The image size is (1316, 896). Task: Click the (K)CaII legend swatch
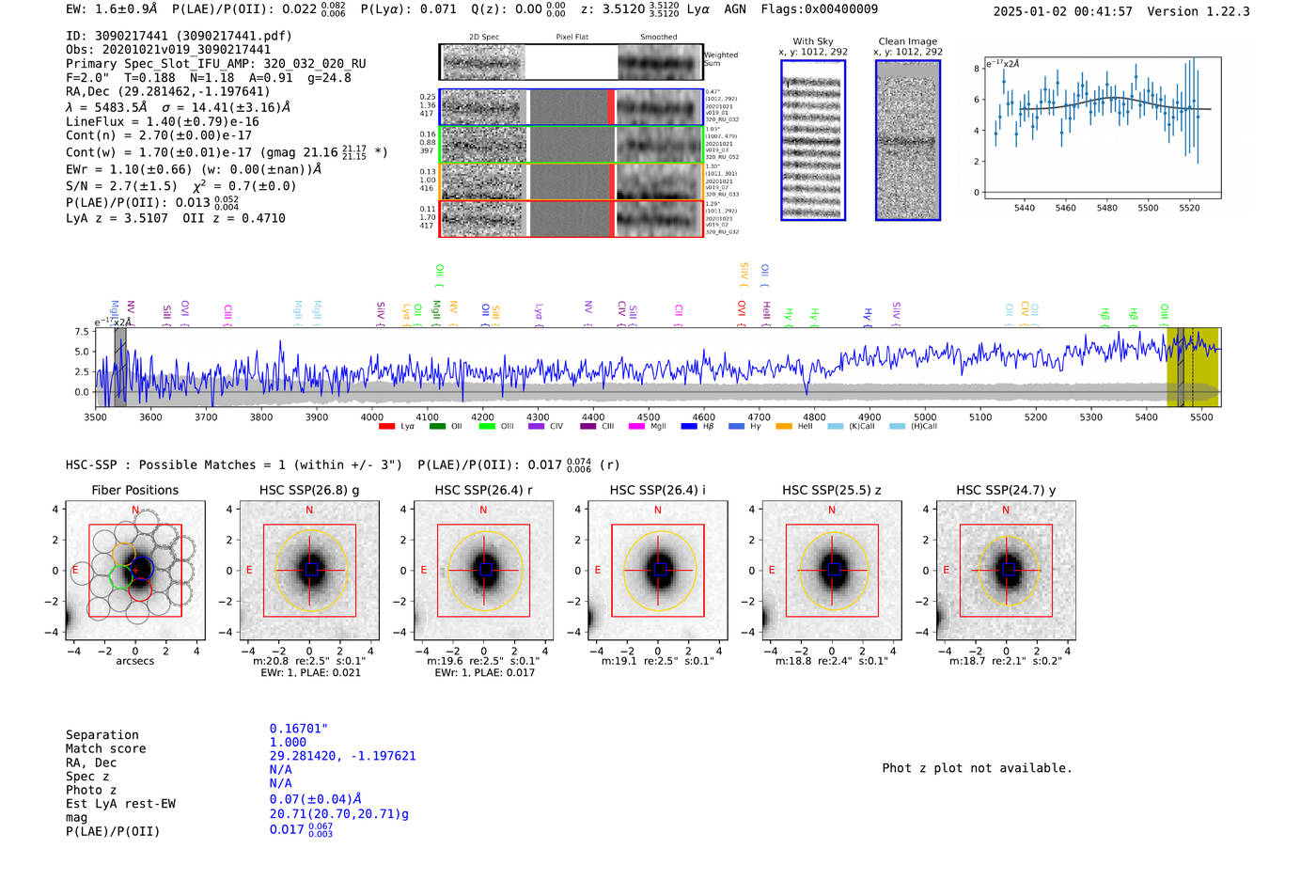point(835,427)
